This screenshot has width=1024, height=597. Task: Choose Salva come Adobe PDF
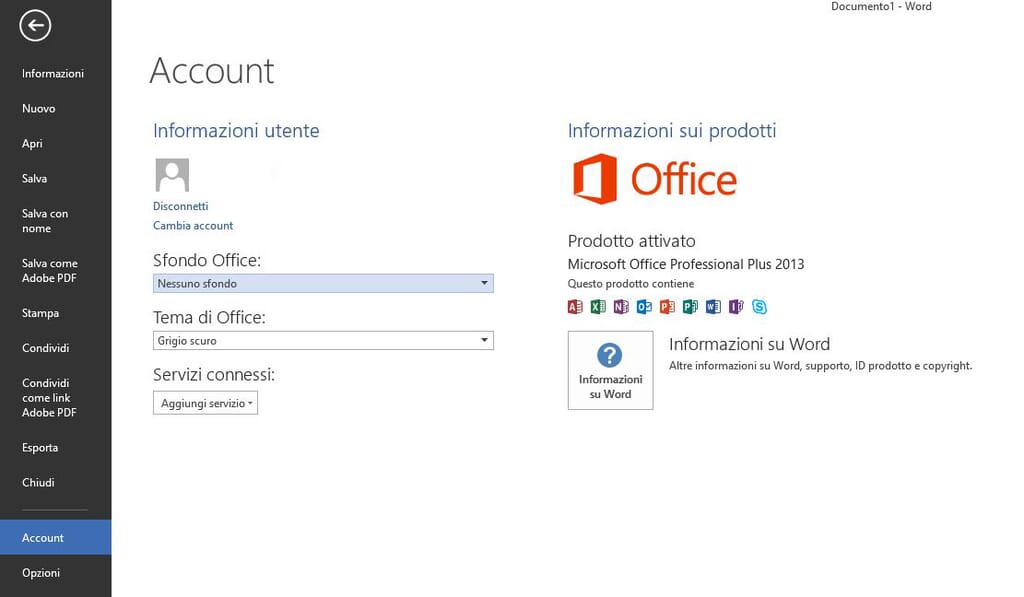click(50, 271)
